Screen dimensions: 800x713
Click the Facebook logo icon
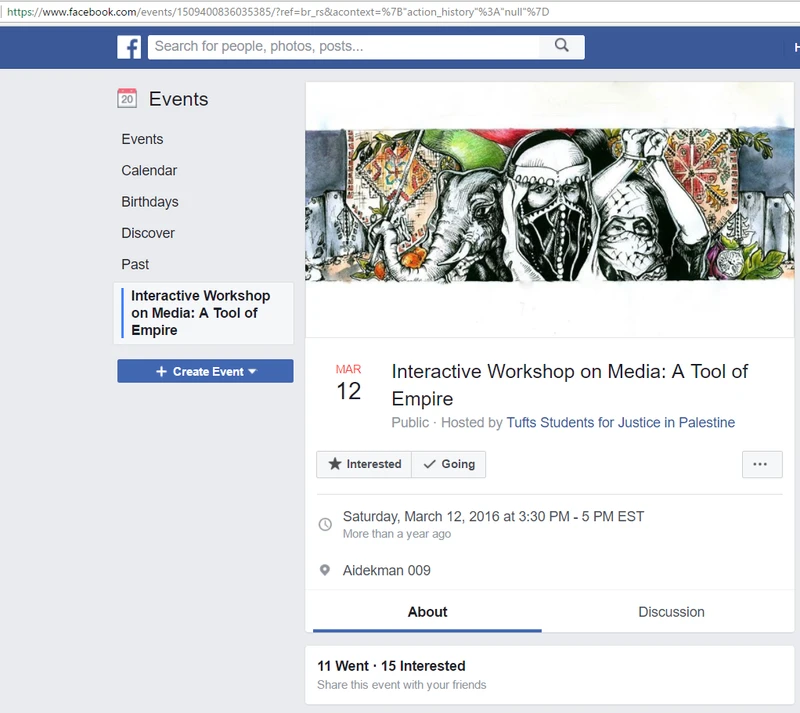point(129,47)
